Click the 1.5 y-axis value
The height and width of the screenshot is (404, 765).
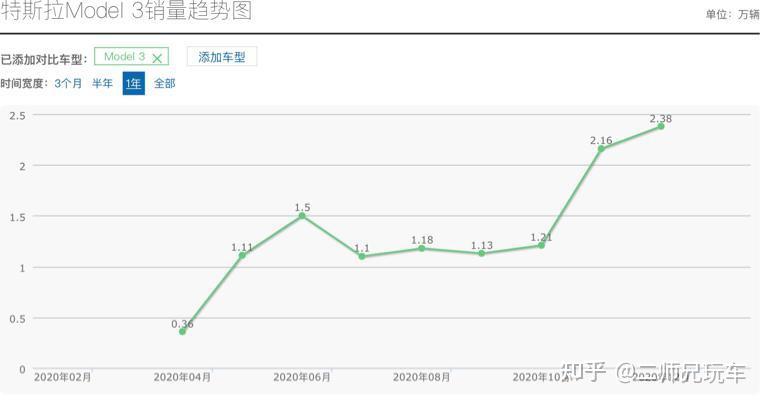17,218
